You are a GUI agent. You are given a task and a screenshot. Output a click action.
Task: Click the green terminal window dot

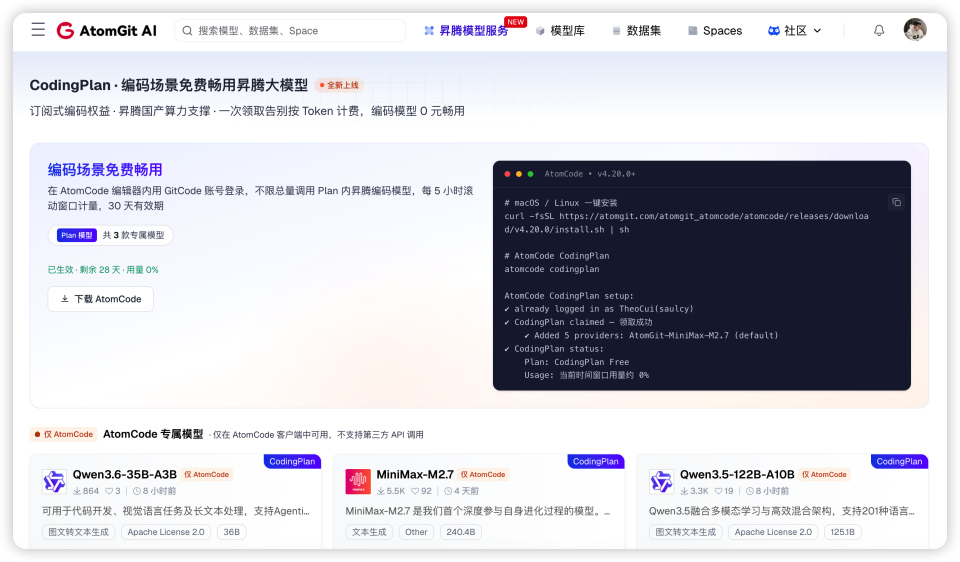pos(530,174)
